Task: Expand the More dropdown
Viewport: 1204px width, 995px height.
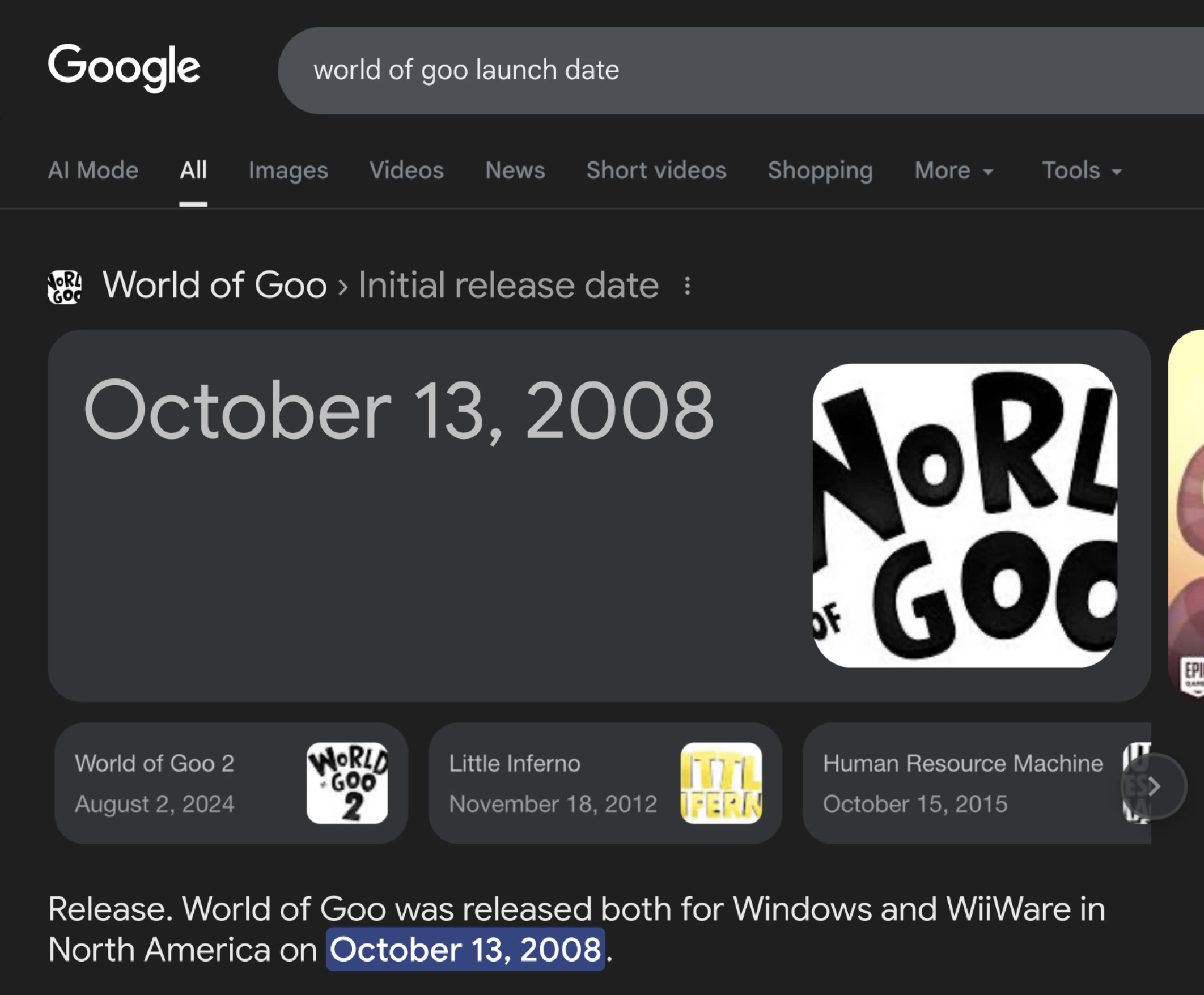Action: (x=953, y=171)
